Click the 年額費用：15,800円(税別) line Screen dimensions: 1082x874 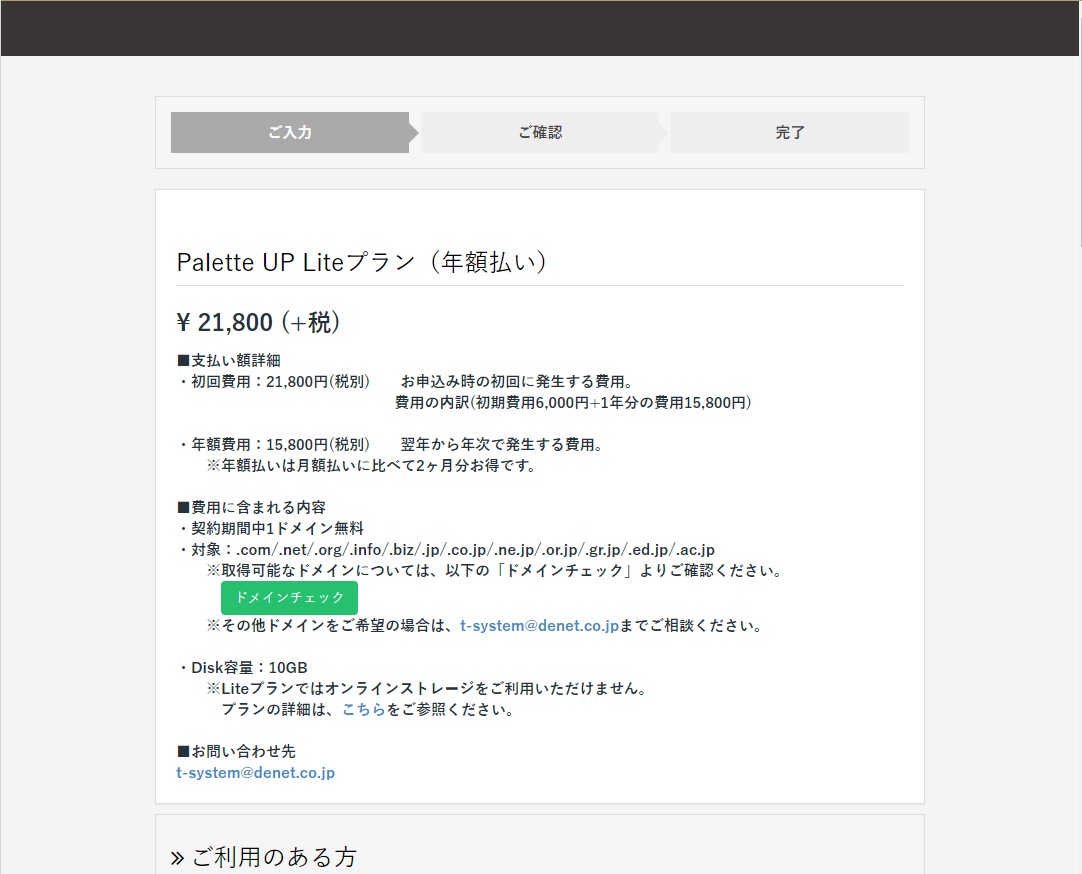[x=274, y=444]
